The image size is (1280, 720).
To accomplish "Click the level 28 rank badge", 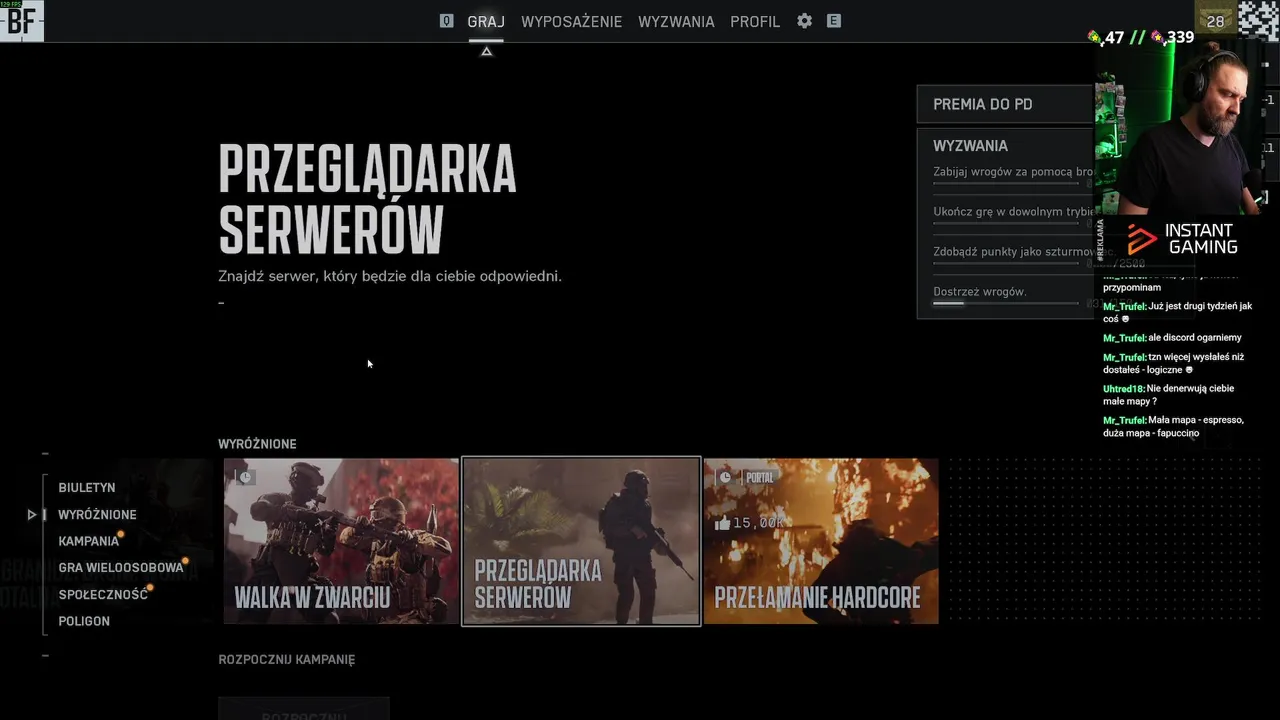I will [x=1215, y=21].
